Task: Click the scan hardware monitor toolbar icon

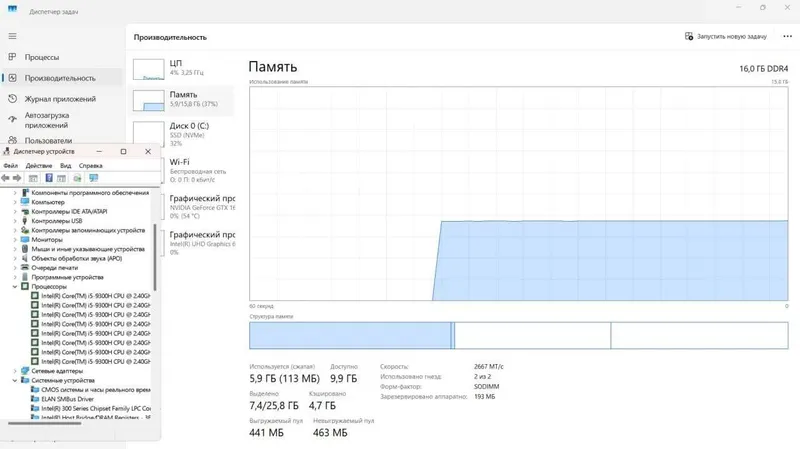Action: click(93, 178)
